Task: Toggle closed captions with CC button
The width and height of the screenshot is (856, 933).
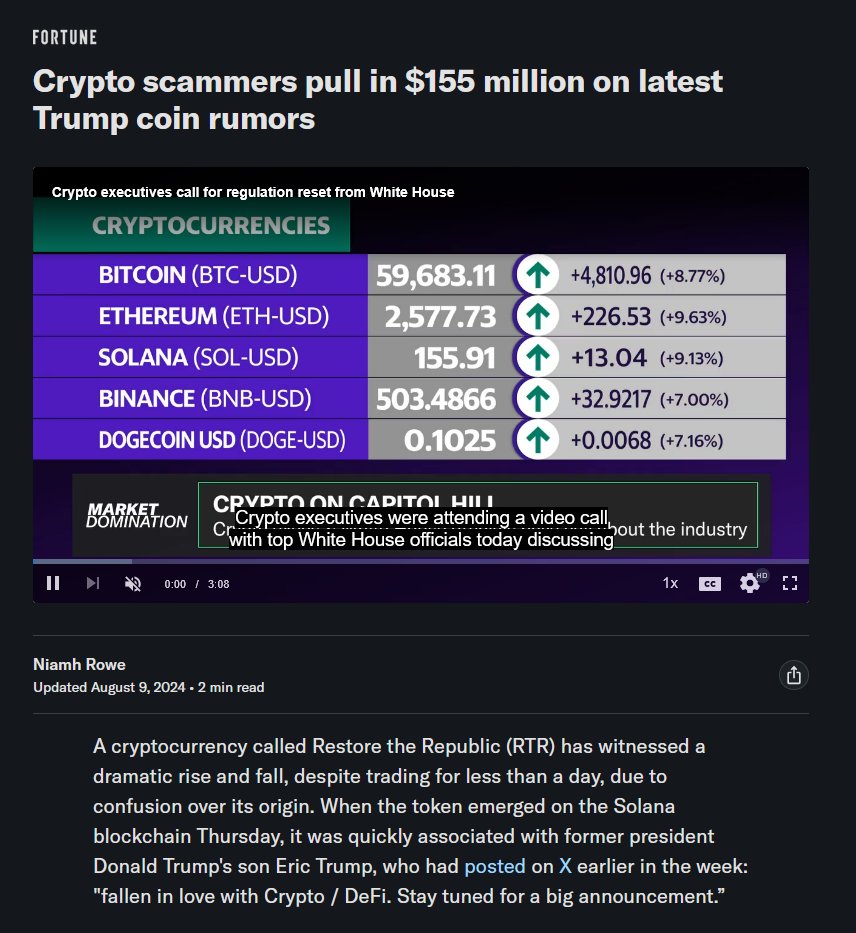Action: (x=710, y=584)
